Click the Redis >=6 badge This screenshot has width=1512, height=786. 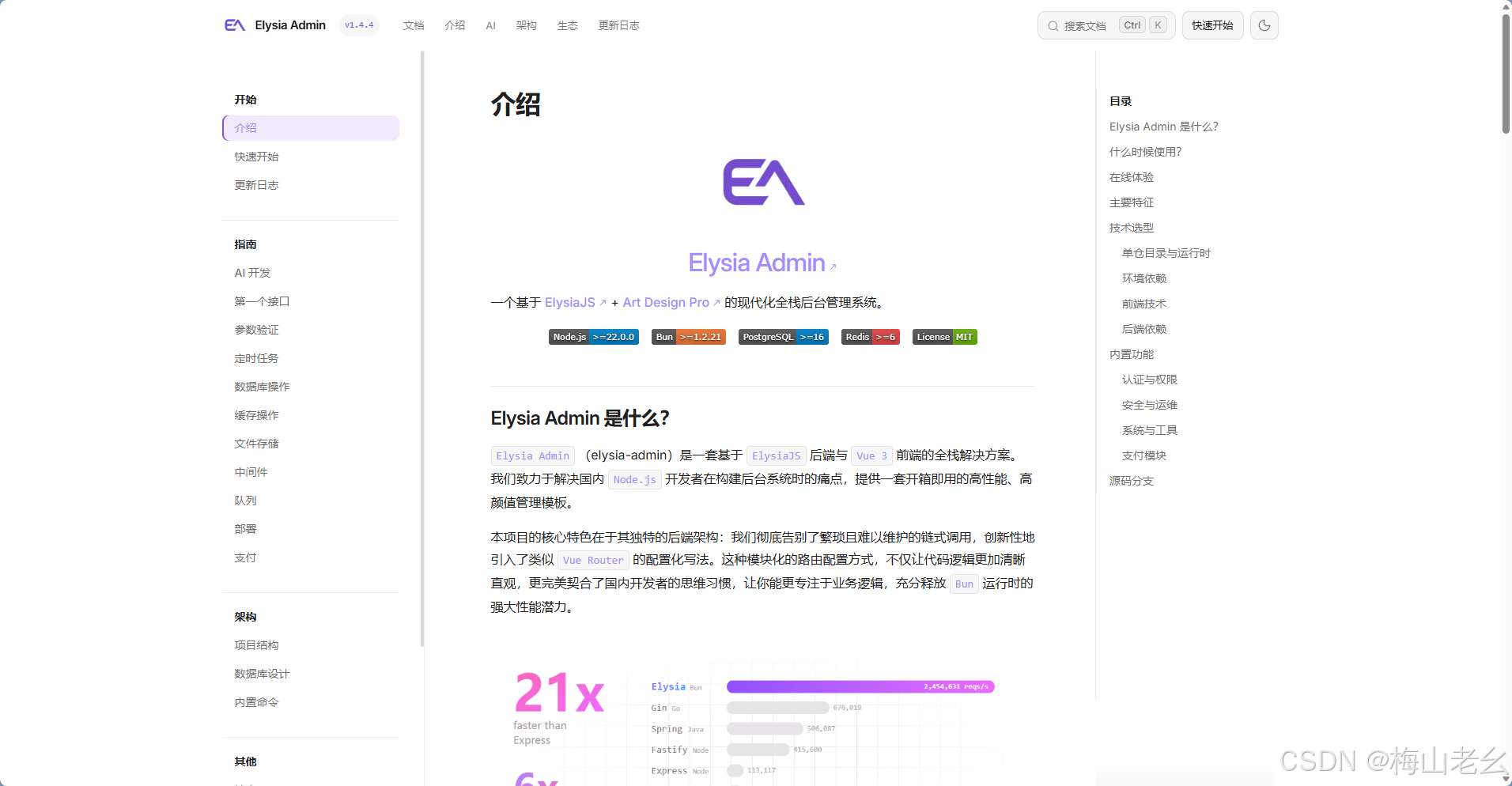pyautogui.click(x=871, y=337)
